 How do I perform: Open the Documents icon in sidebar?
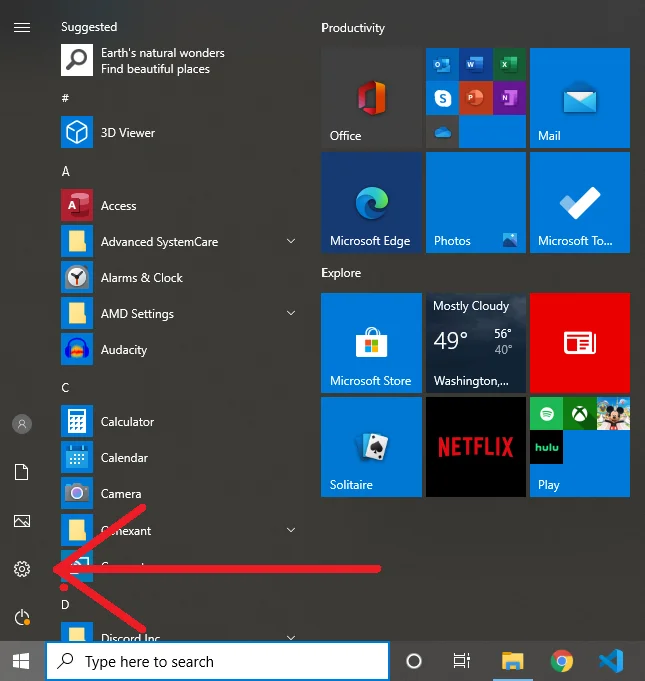(x=22, y=472)
